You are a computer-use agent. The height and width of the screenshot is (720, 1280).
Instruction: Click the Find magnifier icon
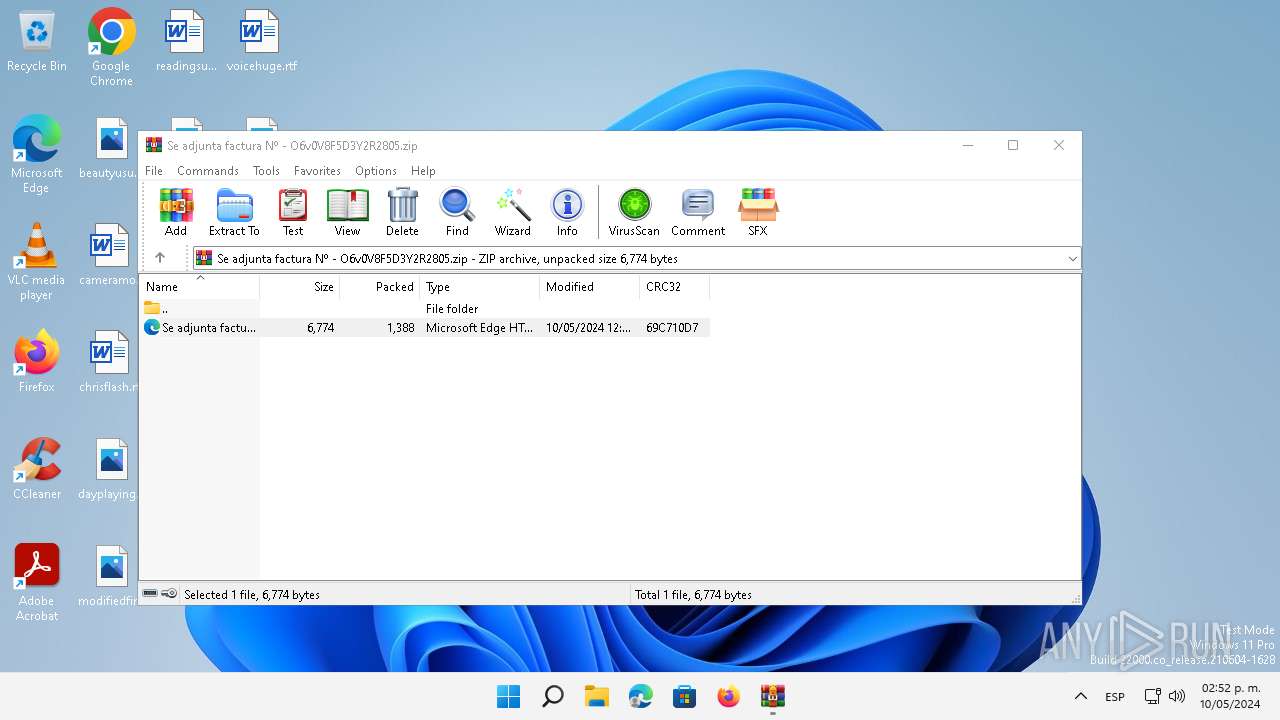click(457, 213)
